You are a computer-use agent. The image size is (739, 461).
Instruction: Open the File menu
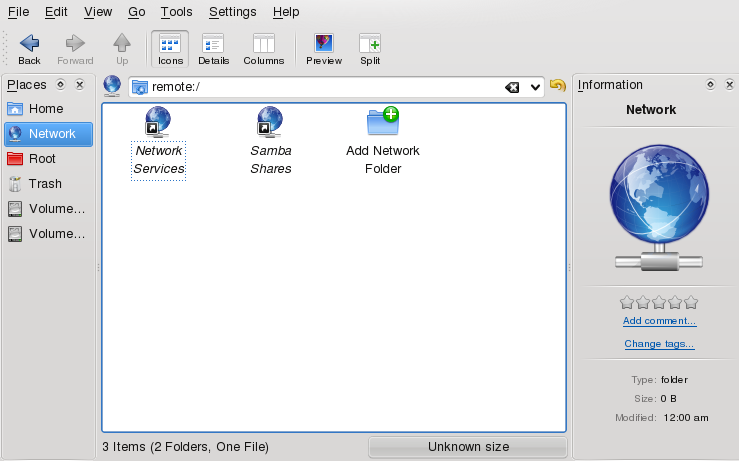pyautogui.click(x=18, y=12)
